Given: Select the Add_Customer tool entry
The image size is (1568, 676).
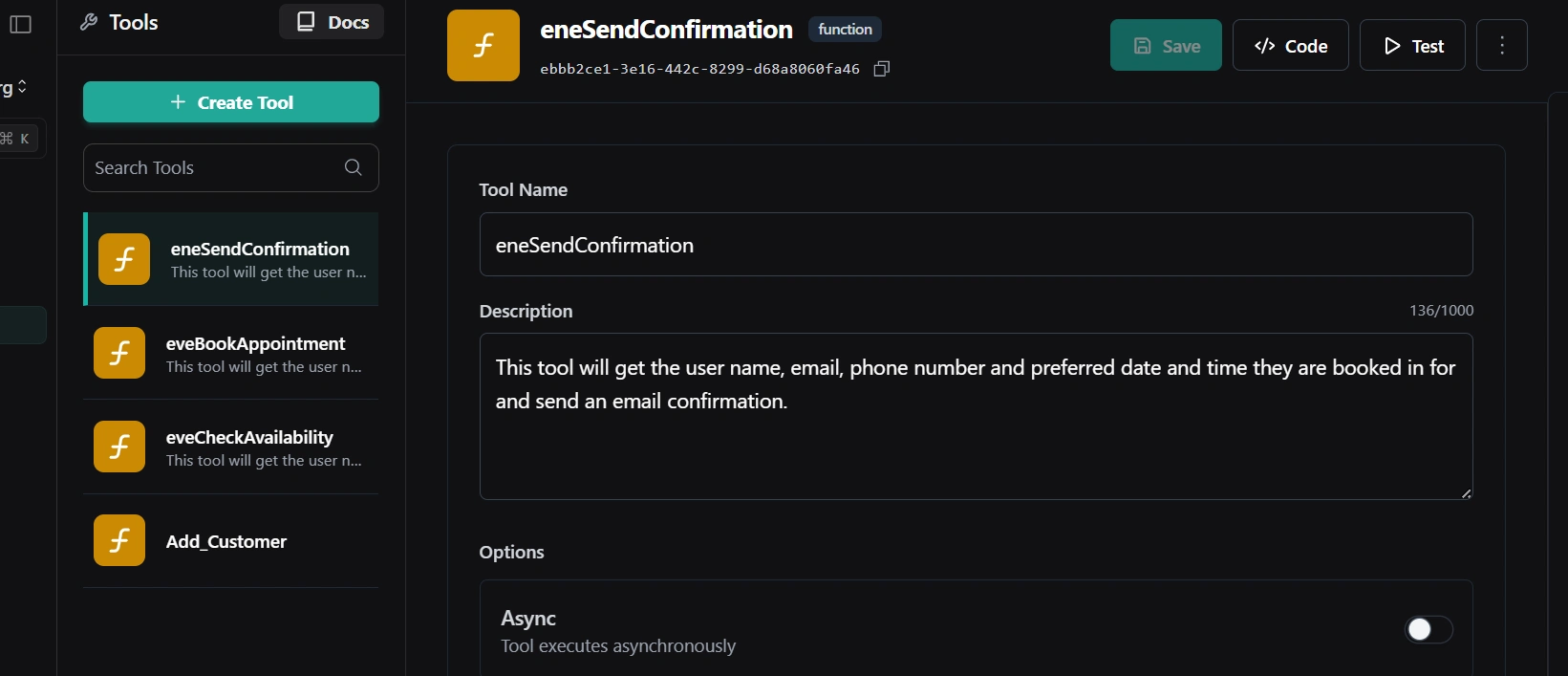Looking at the screenshot, I should click(x=226, y=542).
